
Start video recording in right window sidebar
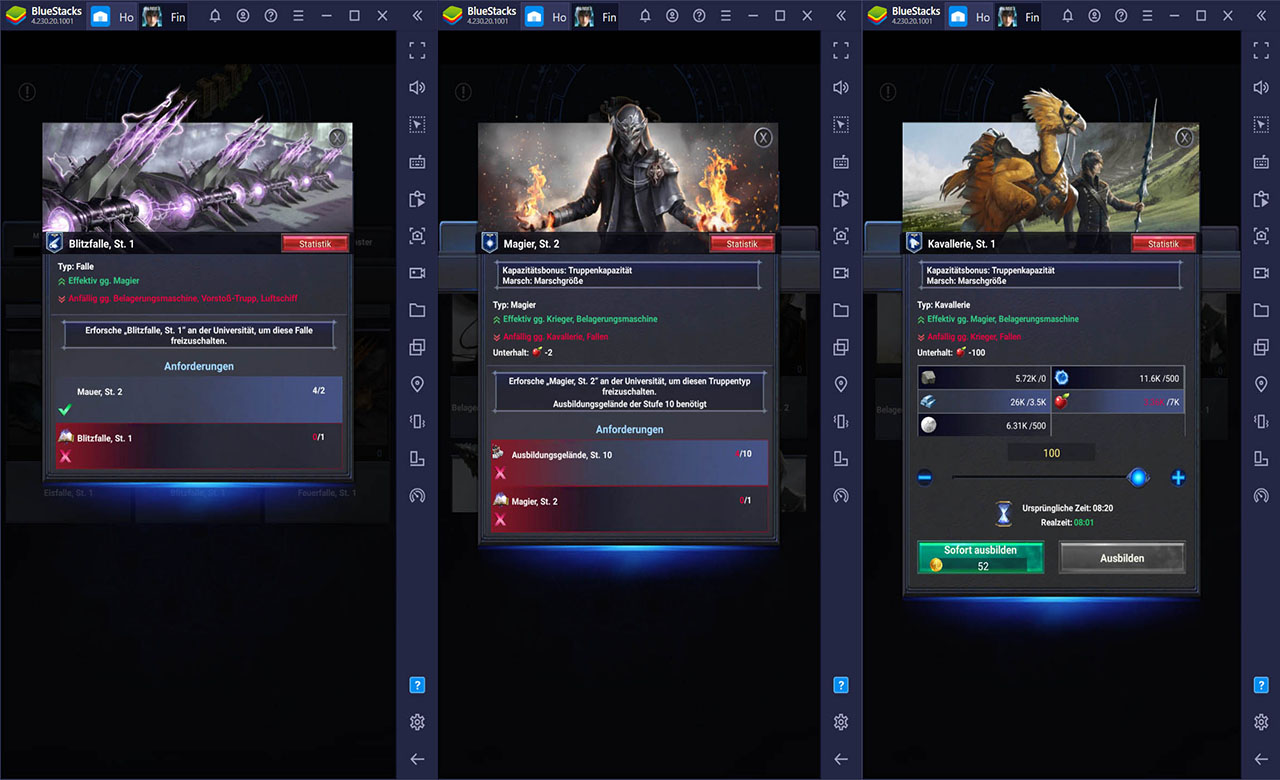[x=1261, y=273]
